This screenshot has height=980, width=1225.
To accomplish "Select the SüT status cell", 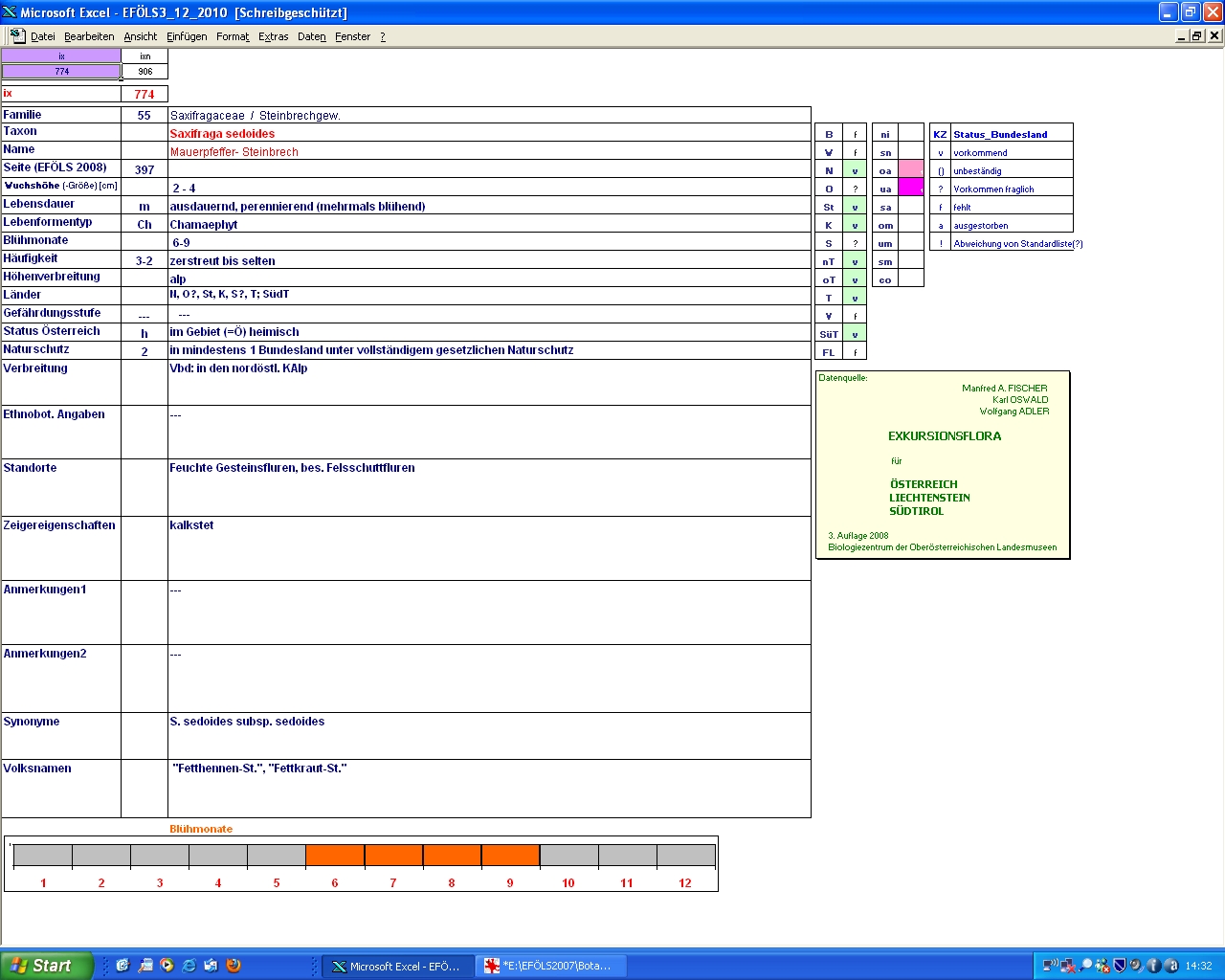I will click(x=855, y=334).
